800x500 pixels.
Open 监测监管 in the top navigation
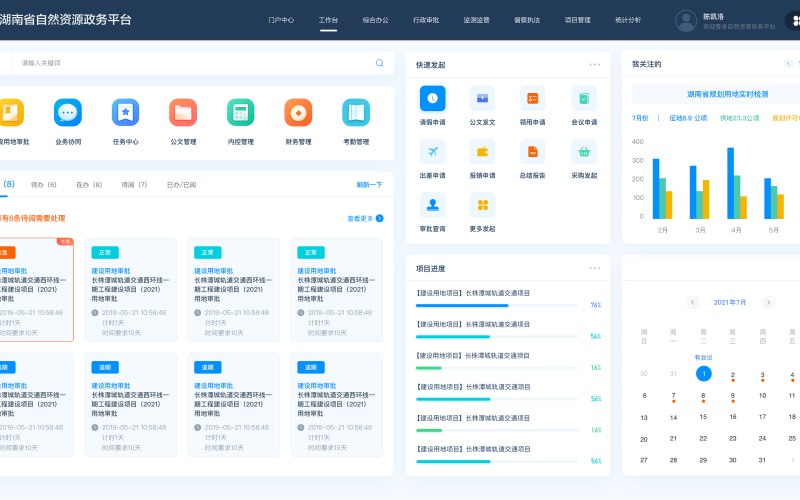[x=477, y=20]
